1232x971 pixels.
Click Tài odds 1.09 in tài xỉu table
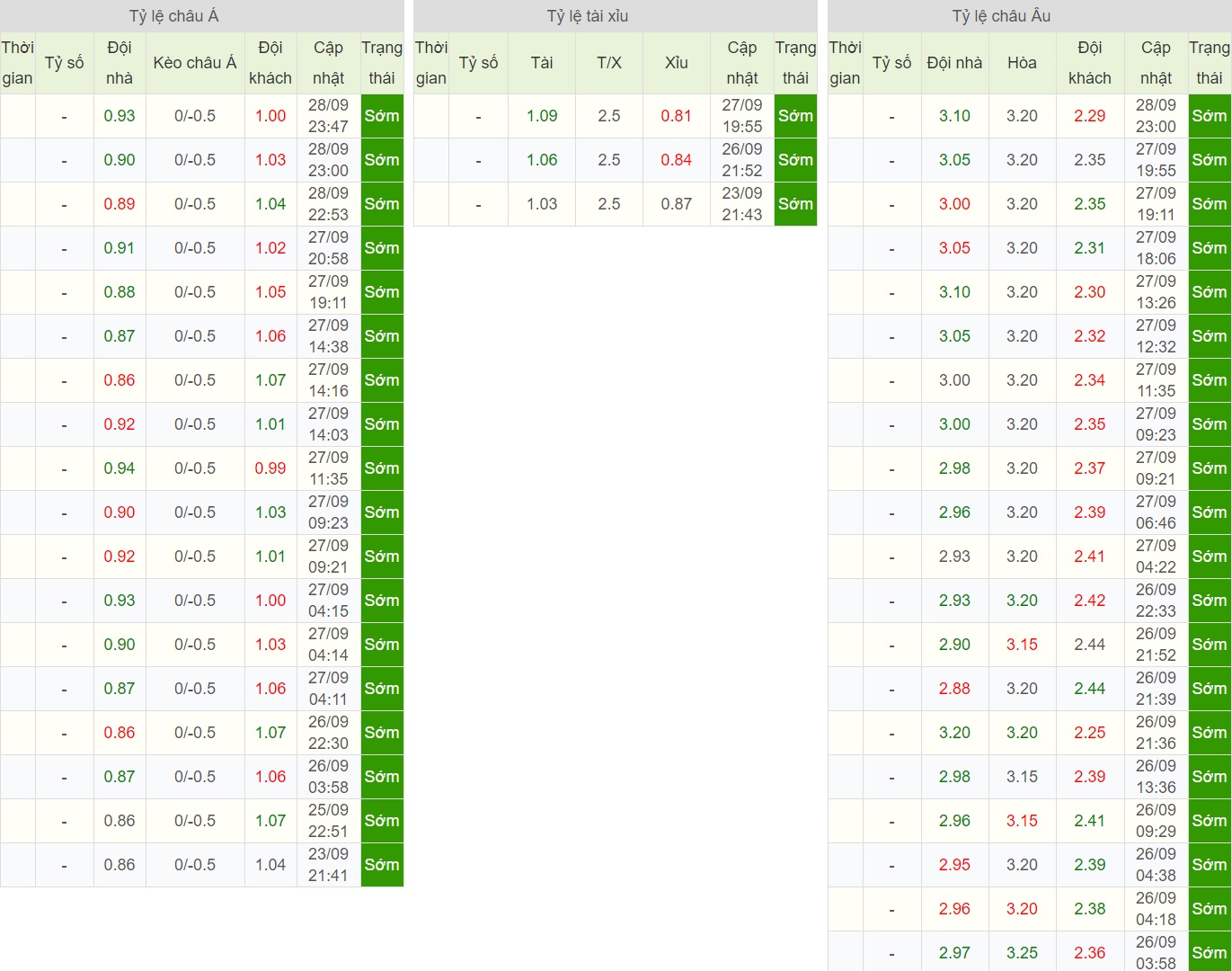point(542,116)
